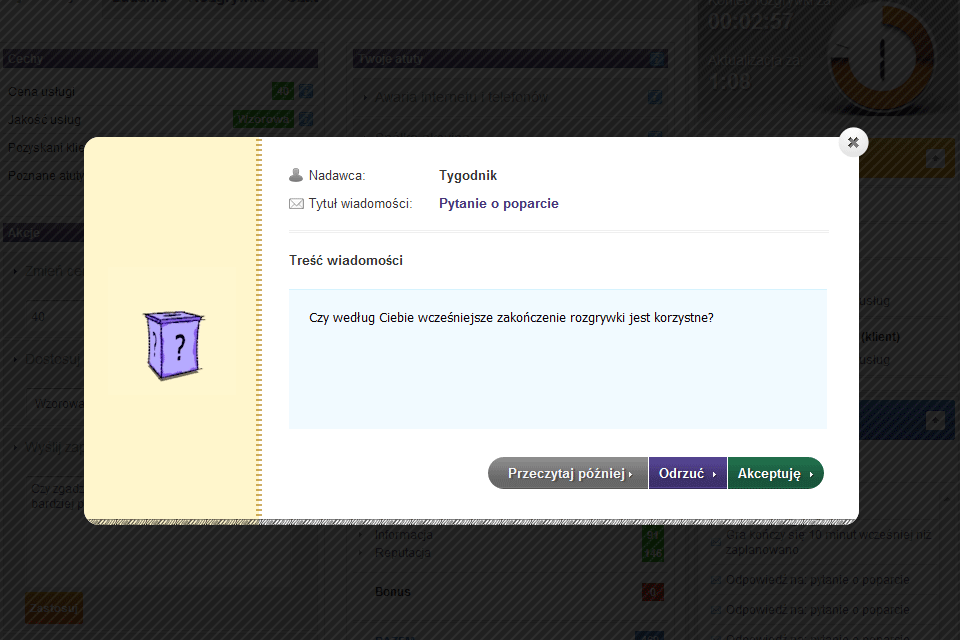960x640 pixels.
Task: Open help icon next to Jakość usług
Action: [x=306, y=119]
